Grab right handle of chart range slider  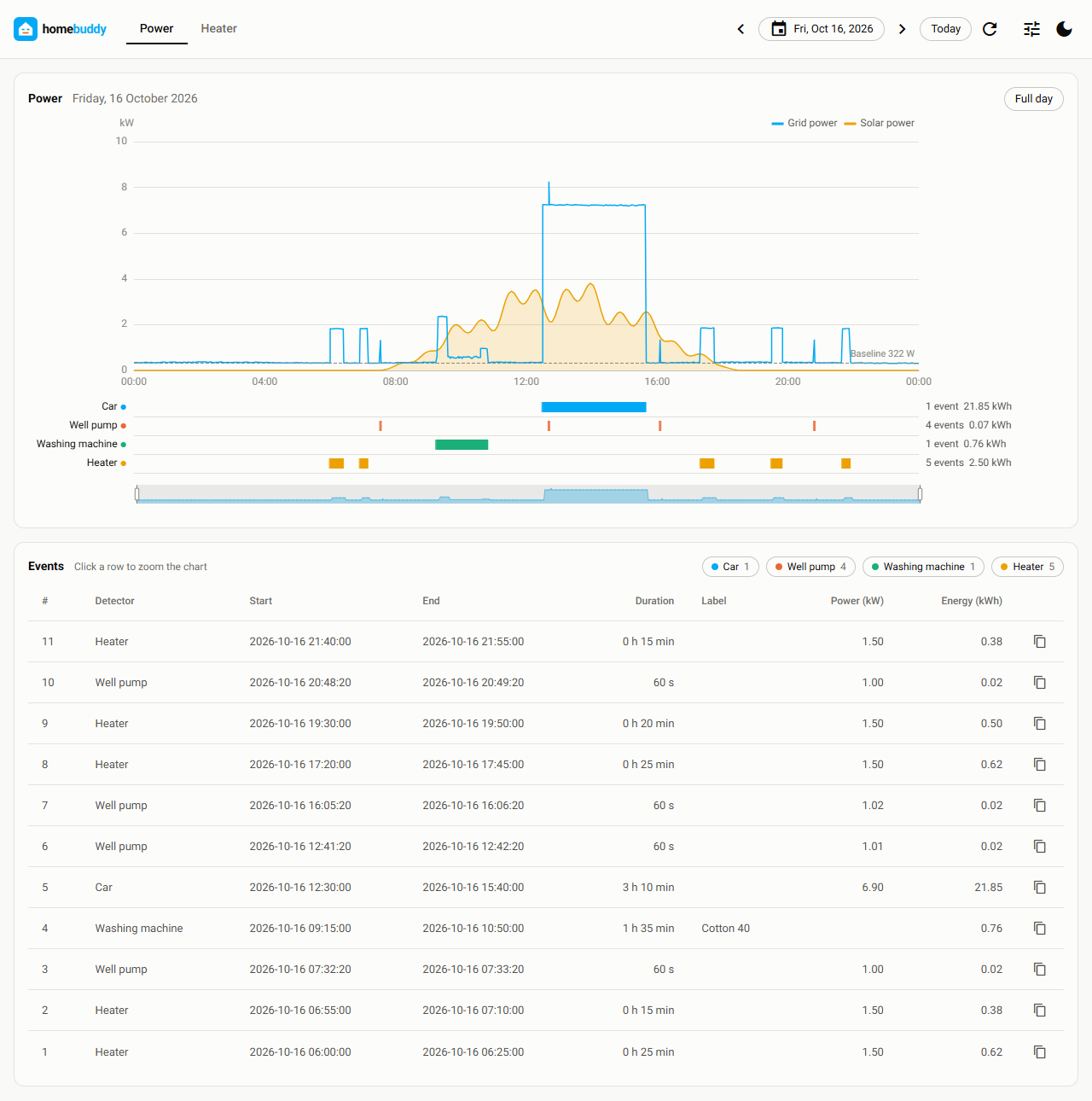click(x=920, y=493)
